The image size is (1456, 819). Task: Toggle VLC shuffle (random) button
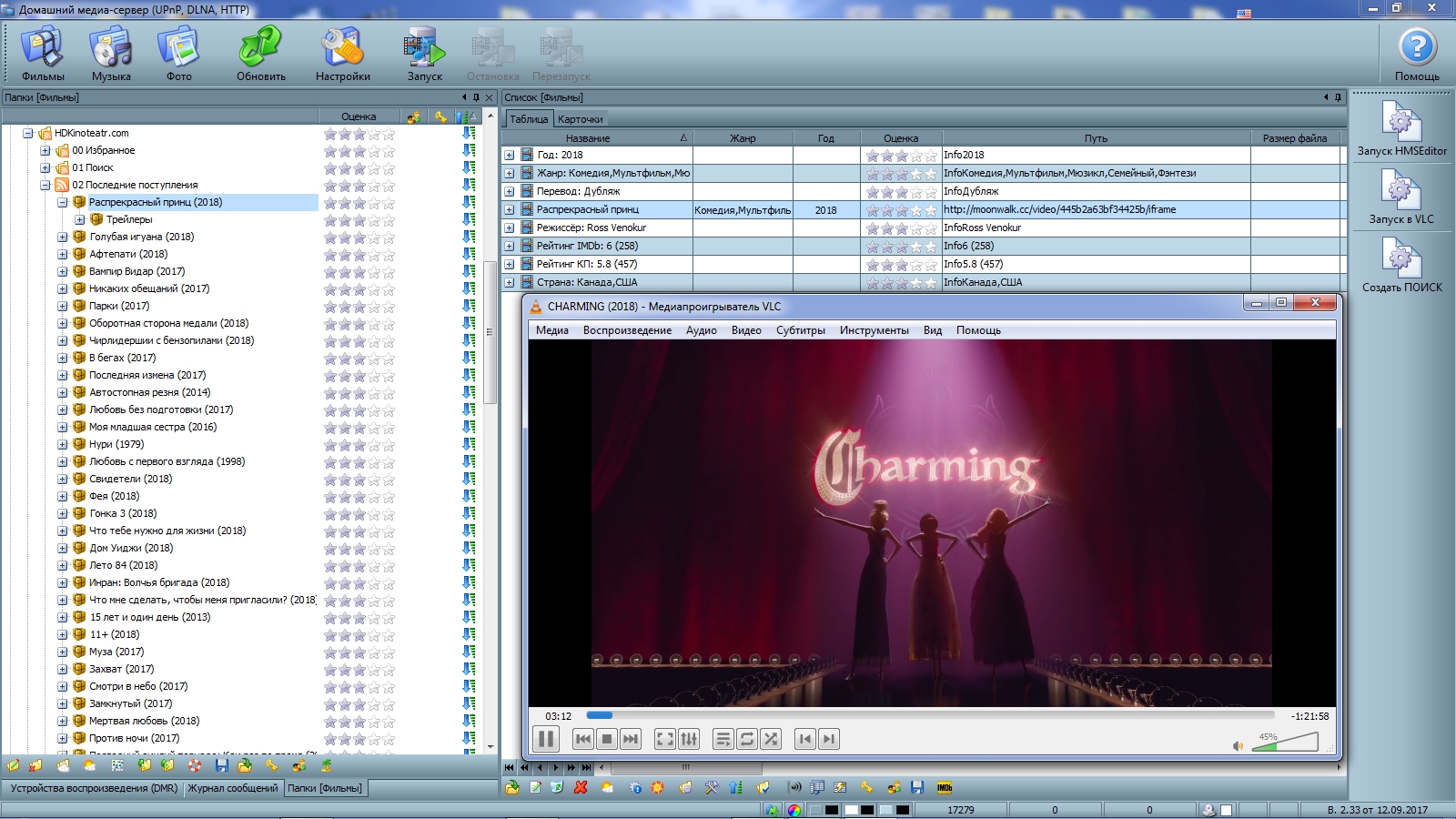pos(771,739)
